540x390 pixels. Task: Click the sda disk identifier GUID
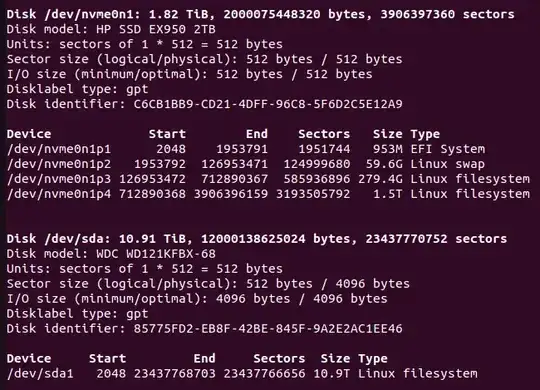(x=268, y=329)
